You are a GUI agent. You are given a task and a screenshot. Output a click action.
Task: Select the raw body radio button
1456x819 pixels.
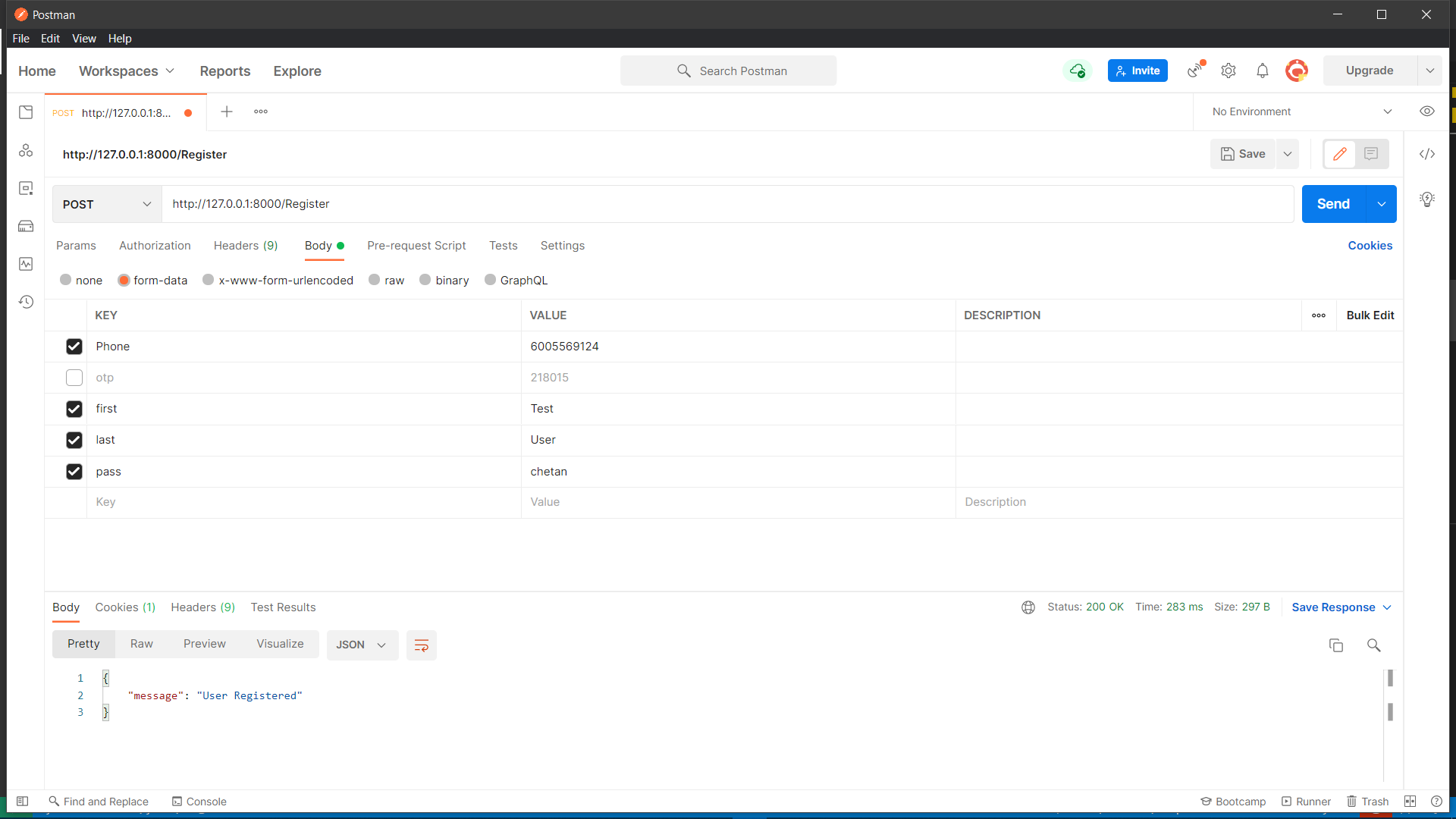pyautogui.click(x=375, y=280)
